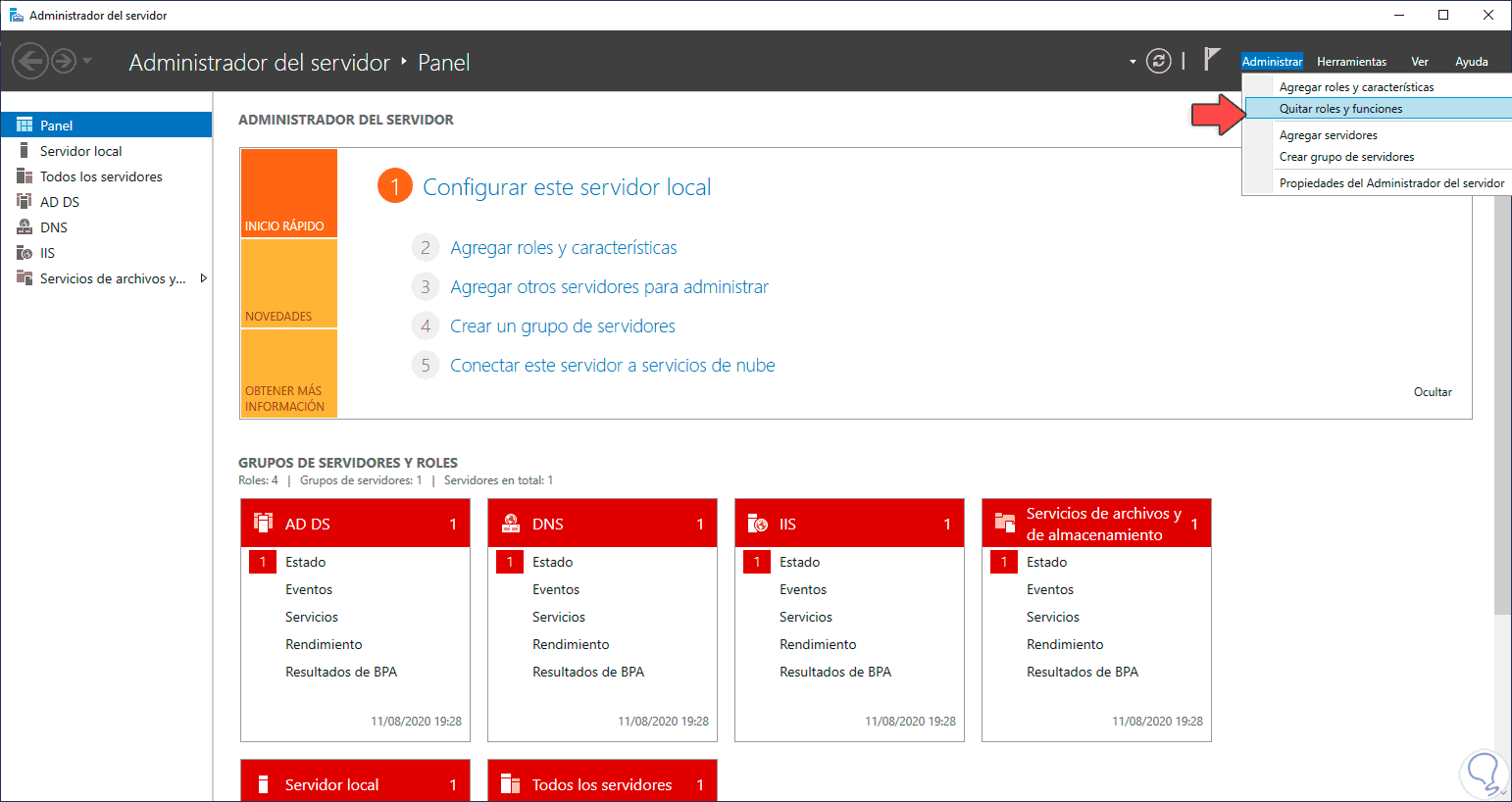Screen dimensions: 1512x802
Task: Click Todos los servidores sidebar icon
Action: (x=25, y=176)
